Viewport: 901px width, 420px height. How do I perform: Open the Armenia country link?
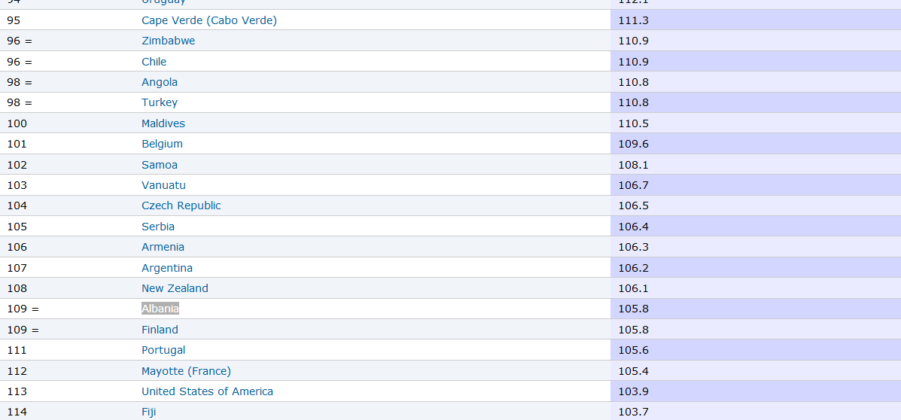click(163, 247)
